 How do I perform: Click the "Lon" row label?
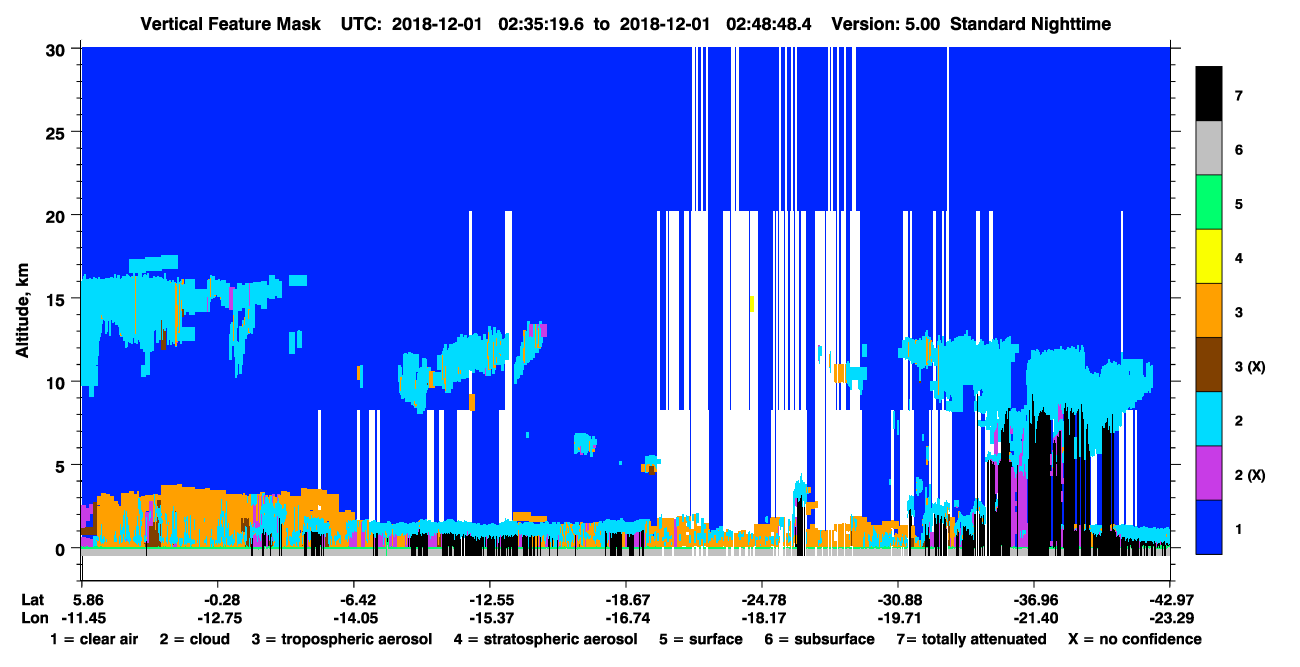[x=34, y=618]
